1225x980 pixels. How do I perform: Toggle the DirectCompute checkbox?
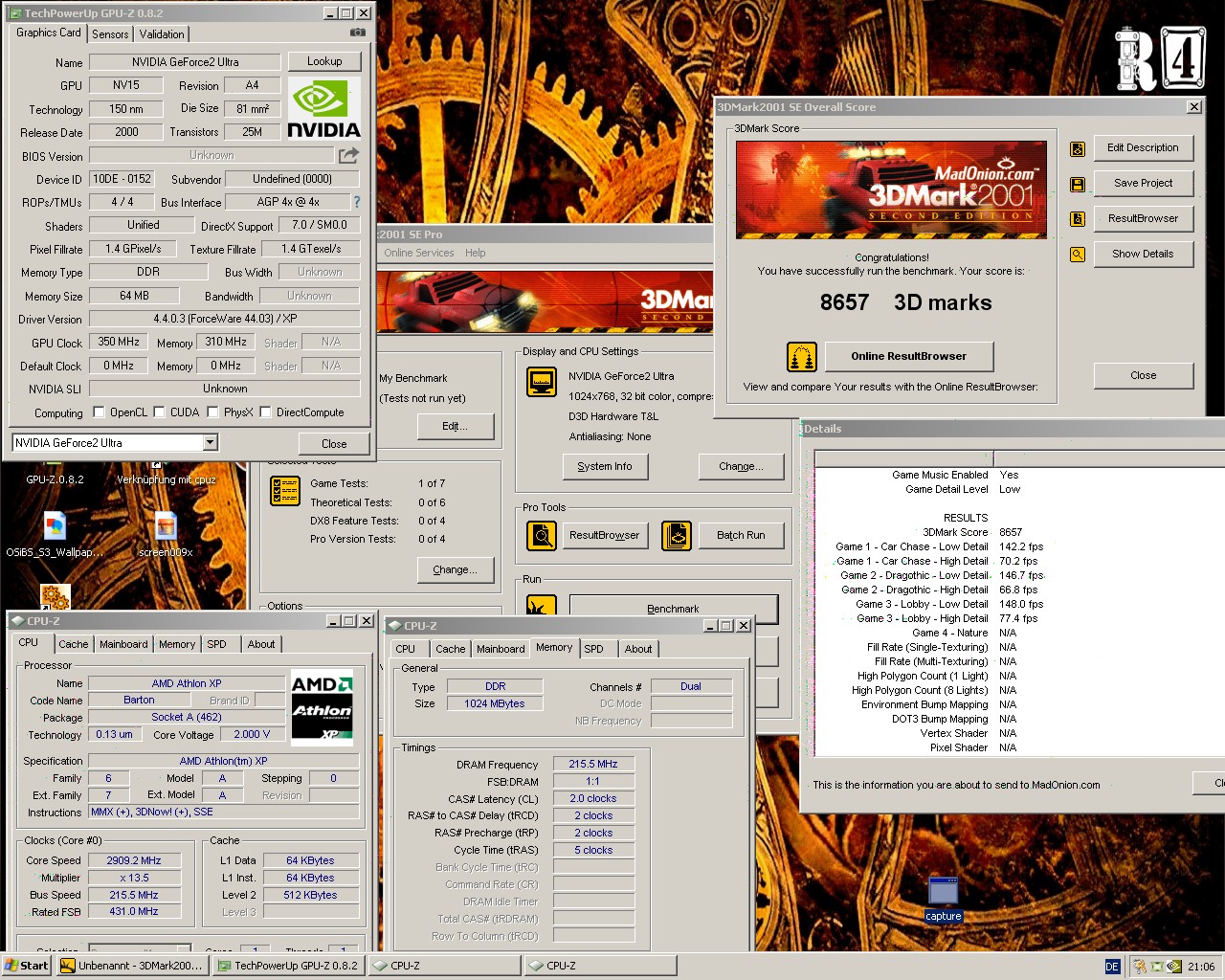pos(265,412)
